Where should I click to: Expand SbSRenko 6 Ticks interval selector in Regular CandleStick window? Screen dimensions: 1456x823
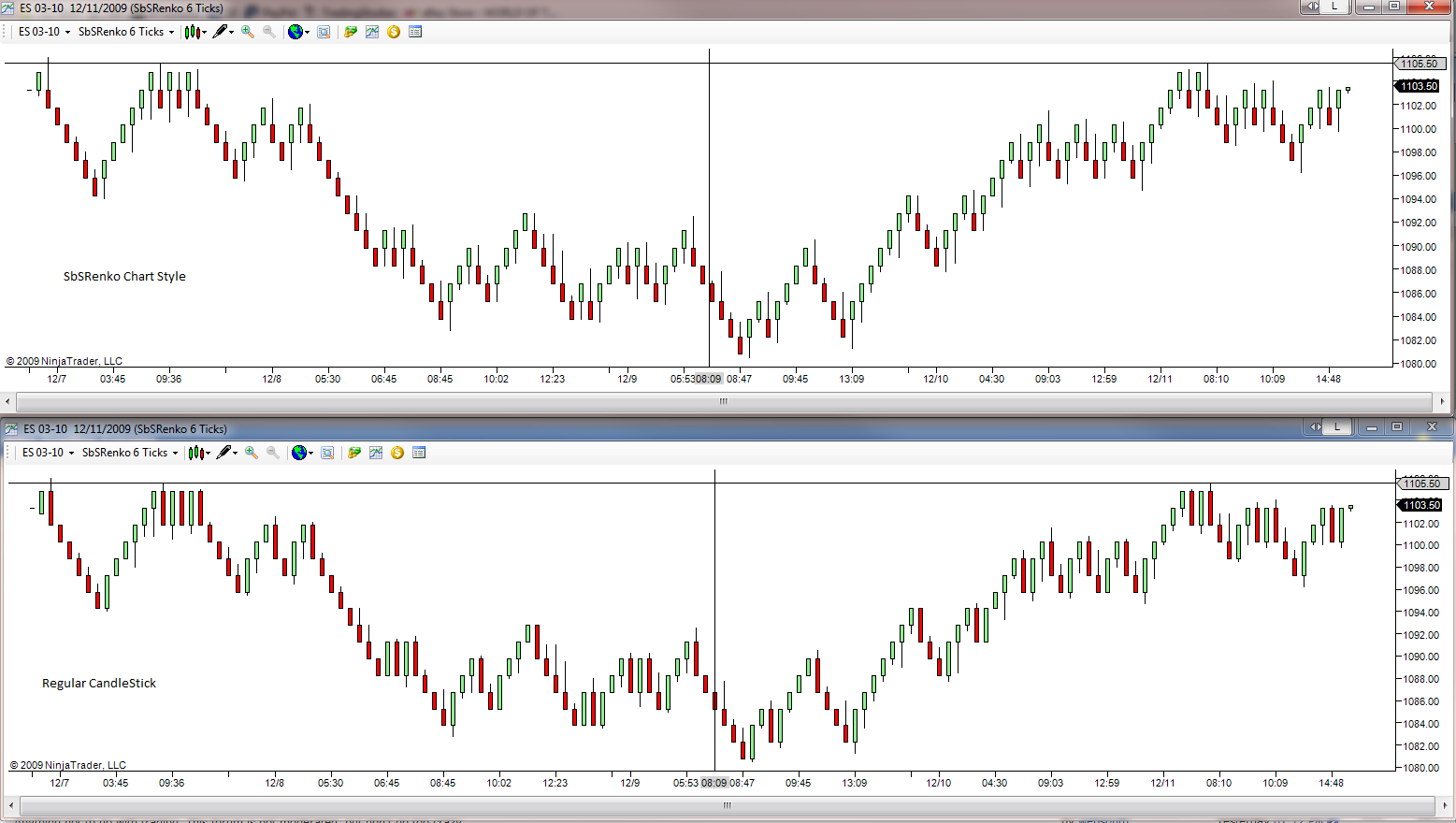point(131,453)
